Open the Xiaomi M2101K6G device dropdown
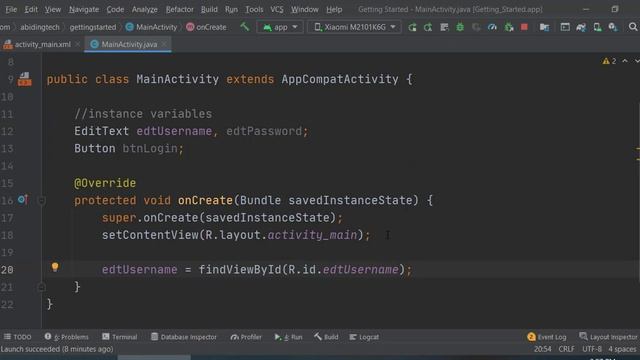 [354, 27]
